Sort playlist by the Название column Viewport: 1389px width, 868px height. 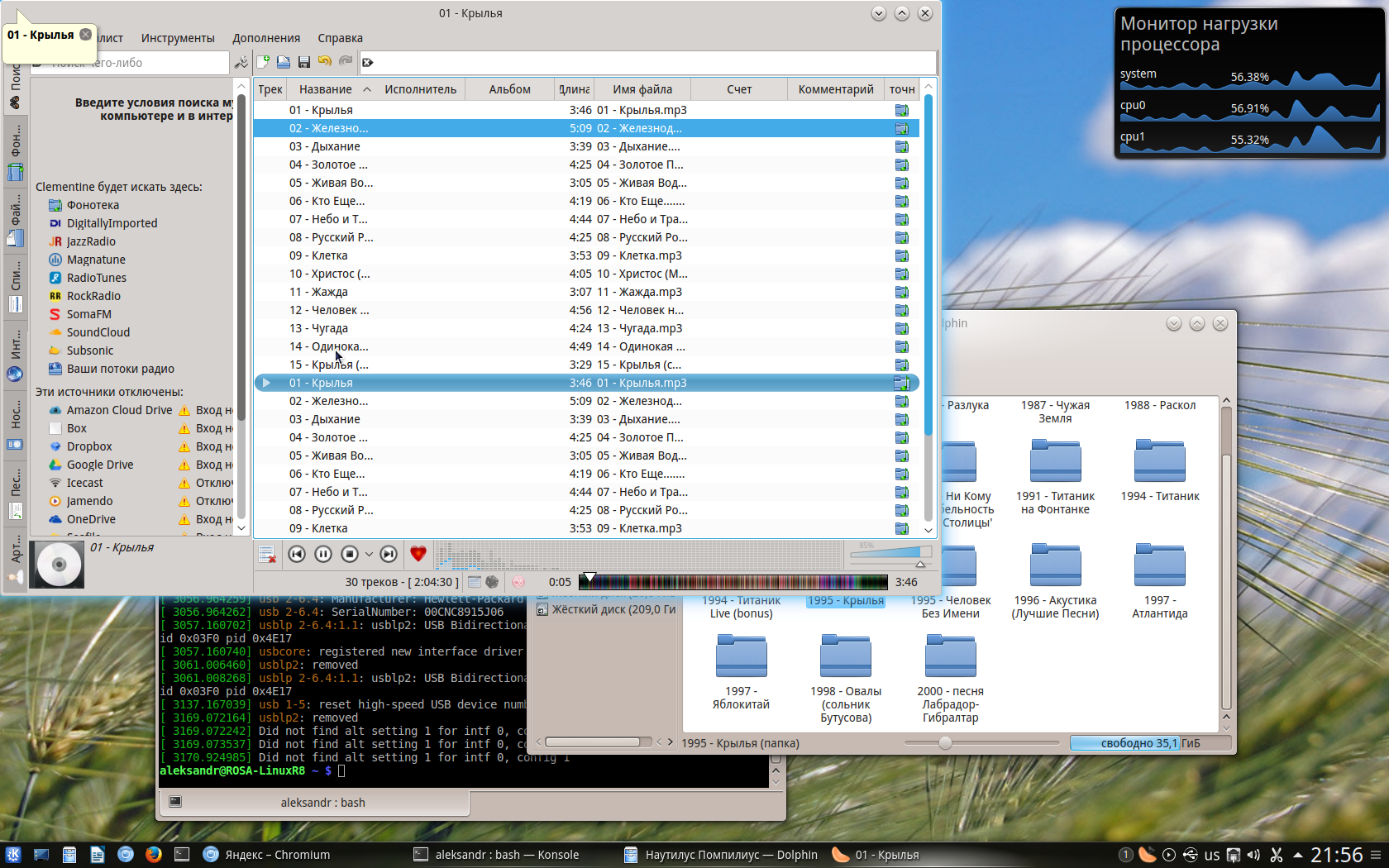tap(326, 89)
